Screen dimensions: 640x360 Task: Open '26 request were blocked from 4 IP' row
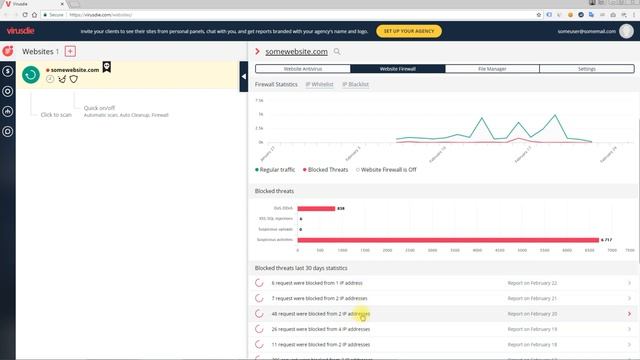click(444, 329)
